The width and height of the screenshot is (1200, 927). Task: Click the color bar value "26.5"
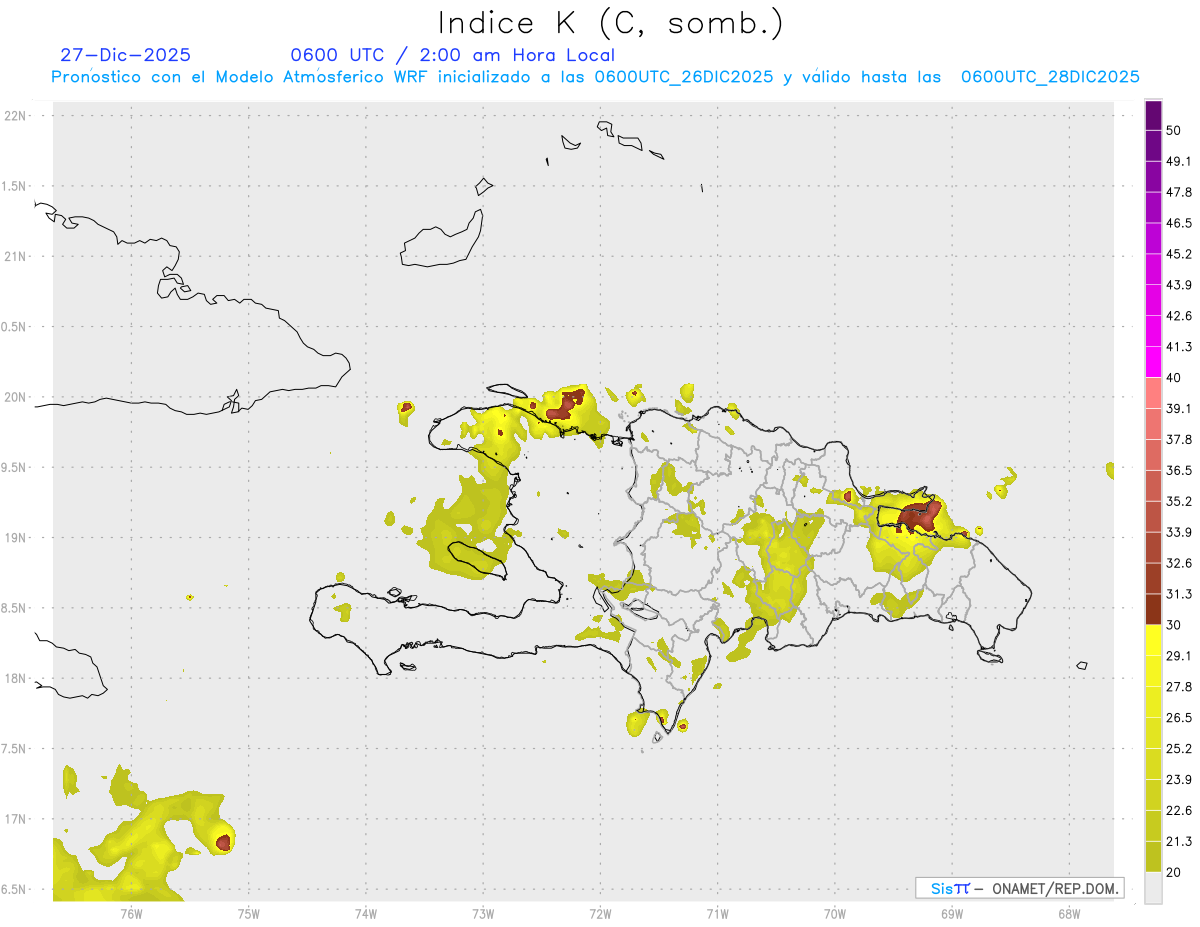[x=1179, y=718]
